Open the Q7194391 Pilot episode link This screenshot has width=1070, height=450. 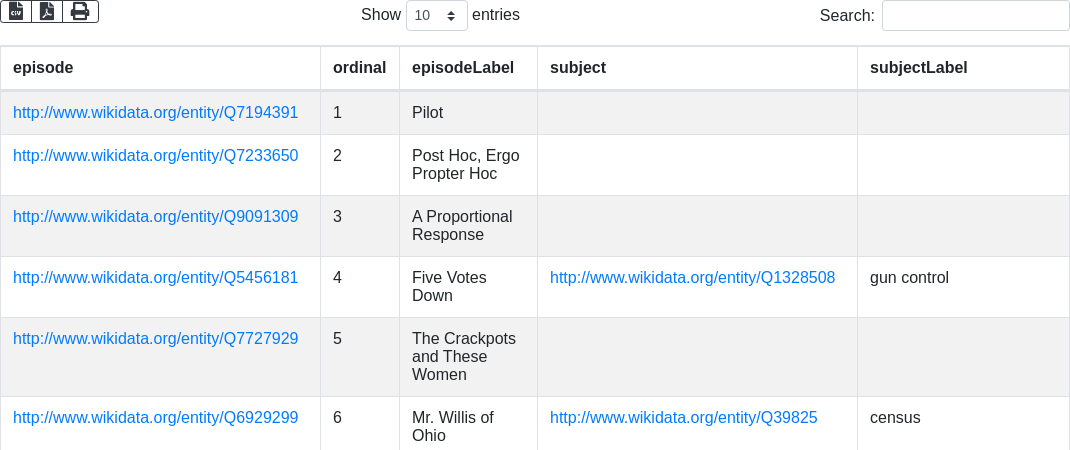(x=155, y=113)
